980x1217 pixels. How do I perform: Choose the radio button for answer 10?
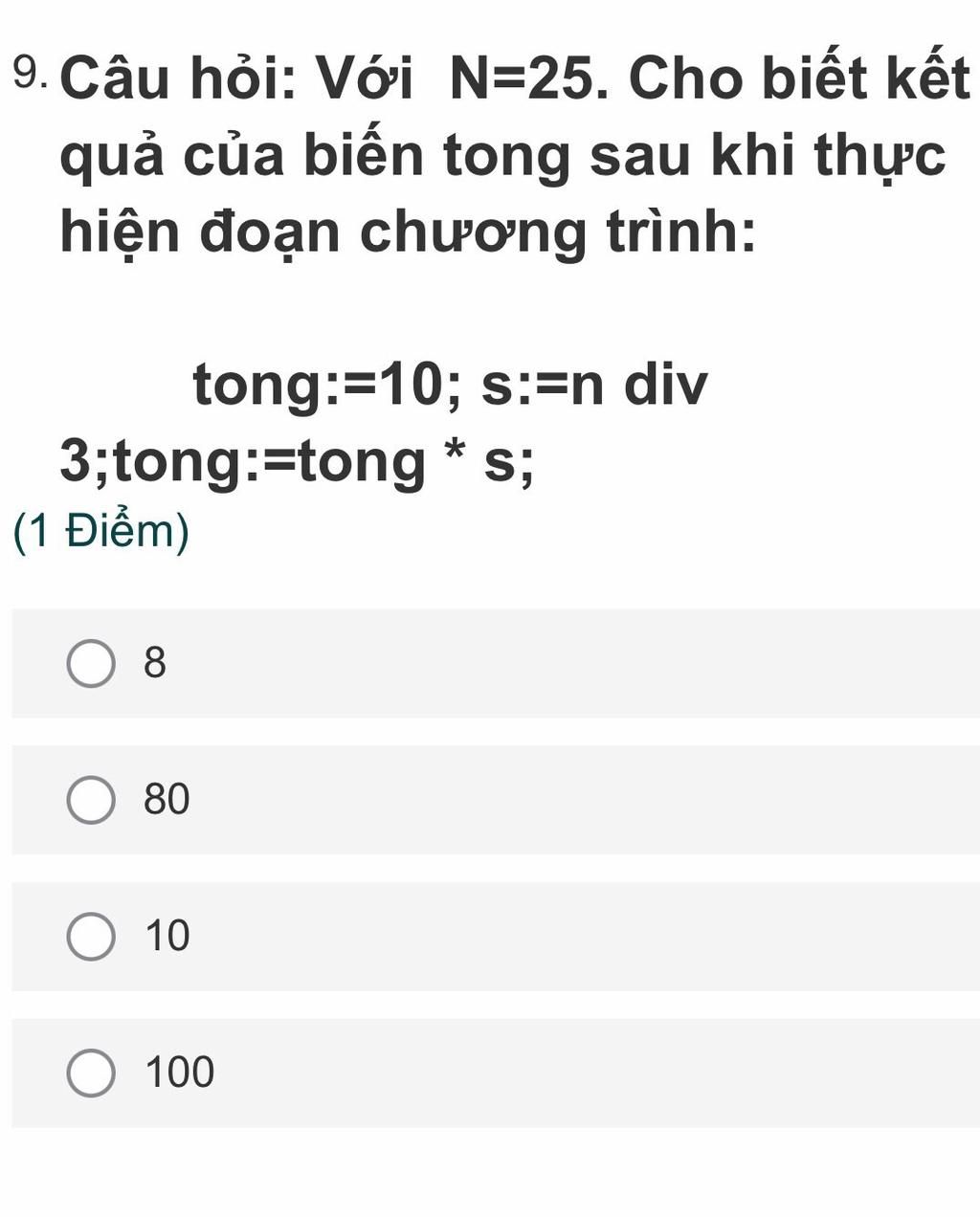[x=91, y=937]
